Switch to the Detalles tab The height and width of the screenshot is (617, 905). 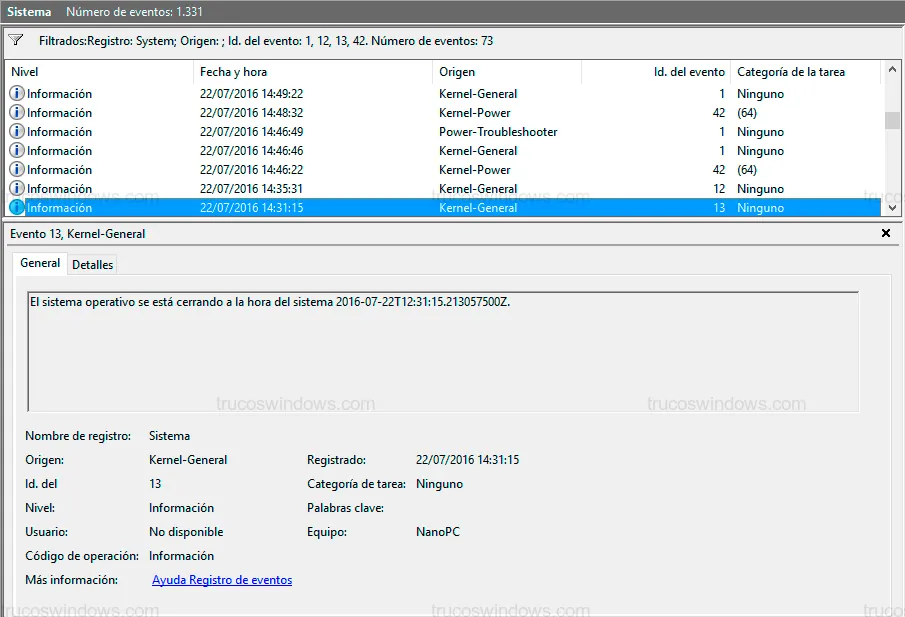tap(93, 265)
